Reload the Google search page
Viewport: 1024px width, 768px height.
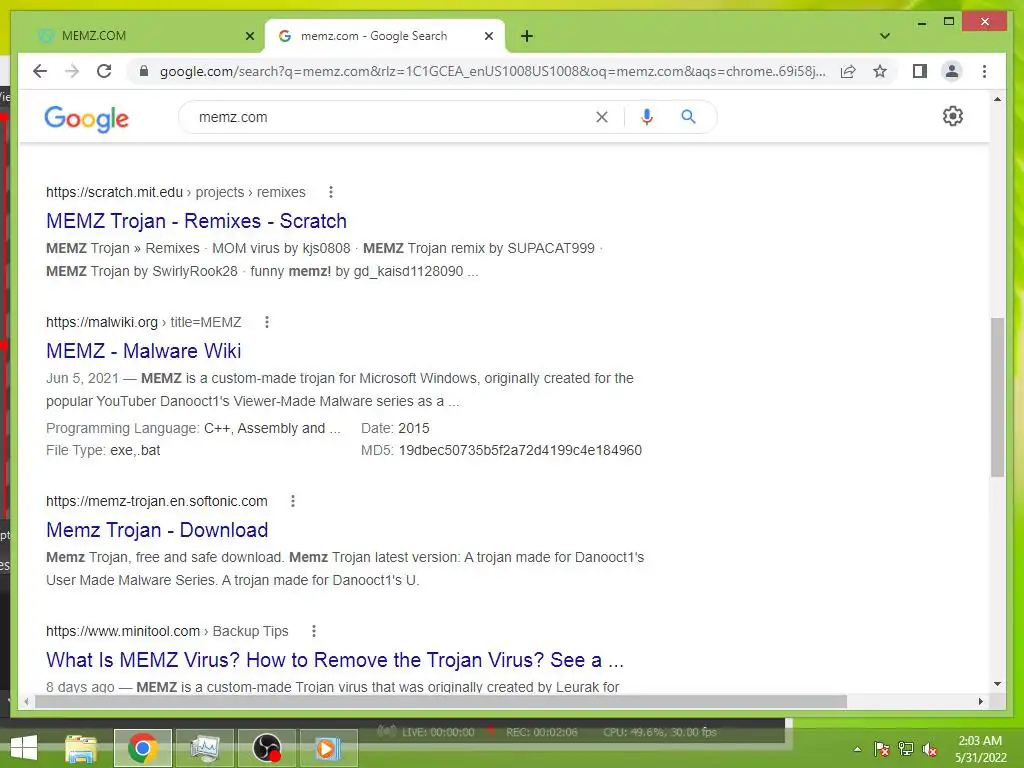click(104, 71)
